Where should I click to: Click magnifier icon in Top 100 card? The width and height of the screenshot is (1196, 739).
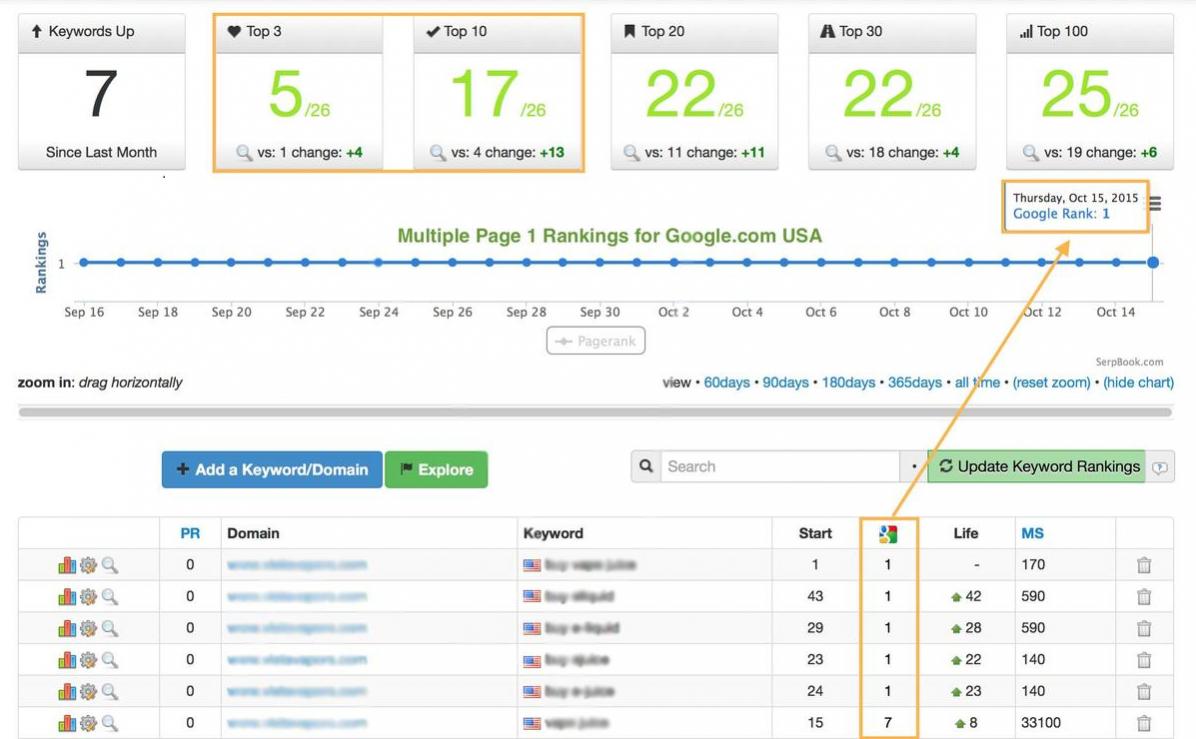tap(1030, 153)
